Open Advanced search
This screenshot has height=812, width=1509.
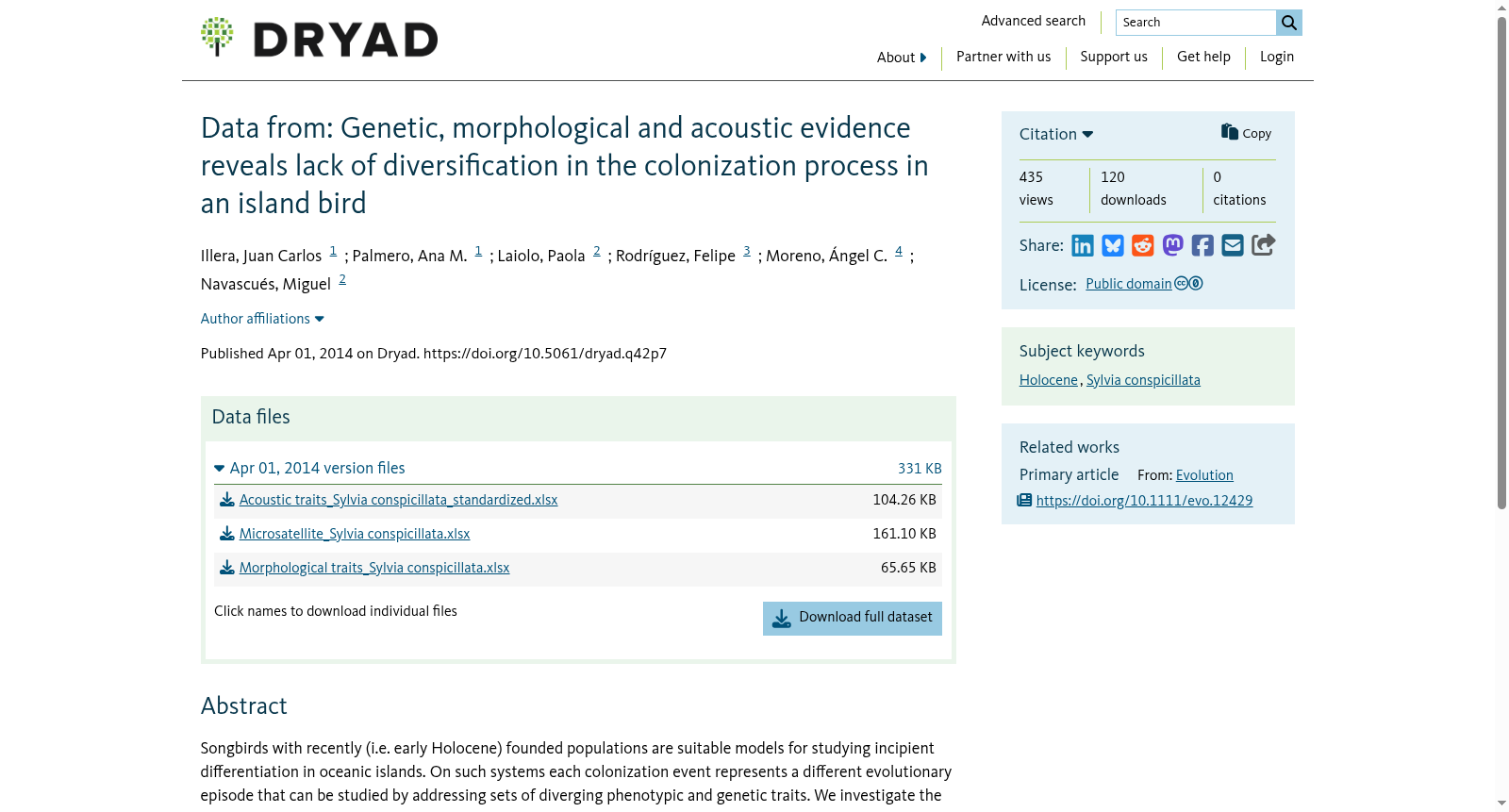point(1034,21)
